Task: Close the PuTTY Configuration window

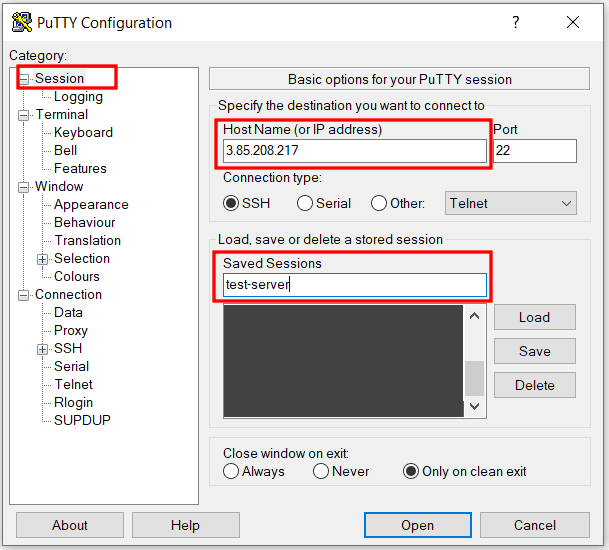Action: (573, 22)
